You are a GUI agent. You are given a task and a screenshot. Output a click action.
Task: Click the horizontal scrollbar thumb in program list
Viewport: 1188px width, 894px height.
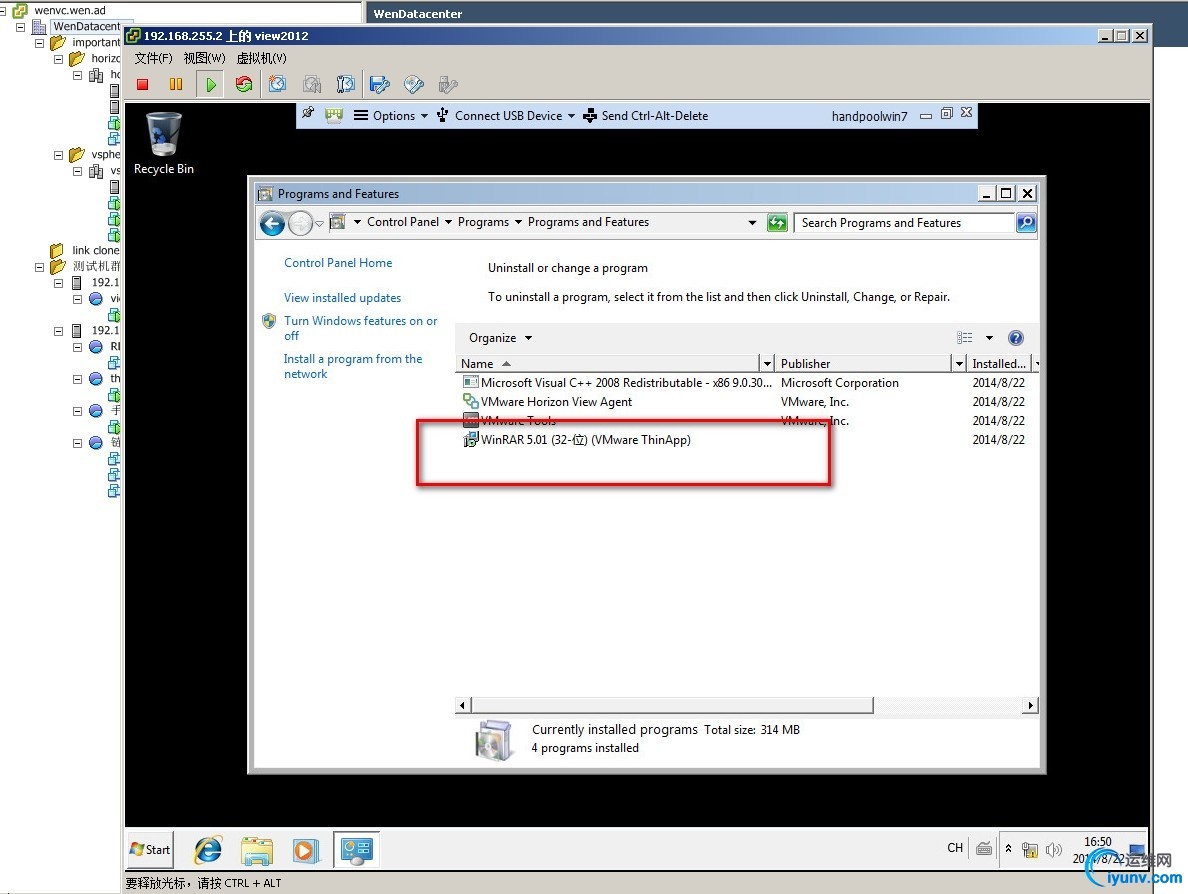click(x=672, y=705)
